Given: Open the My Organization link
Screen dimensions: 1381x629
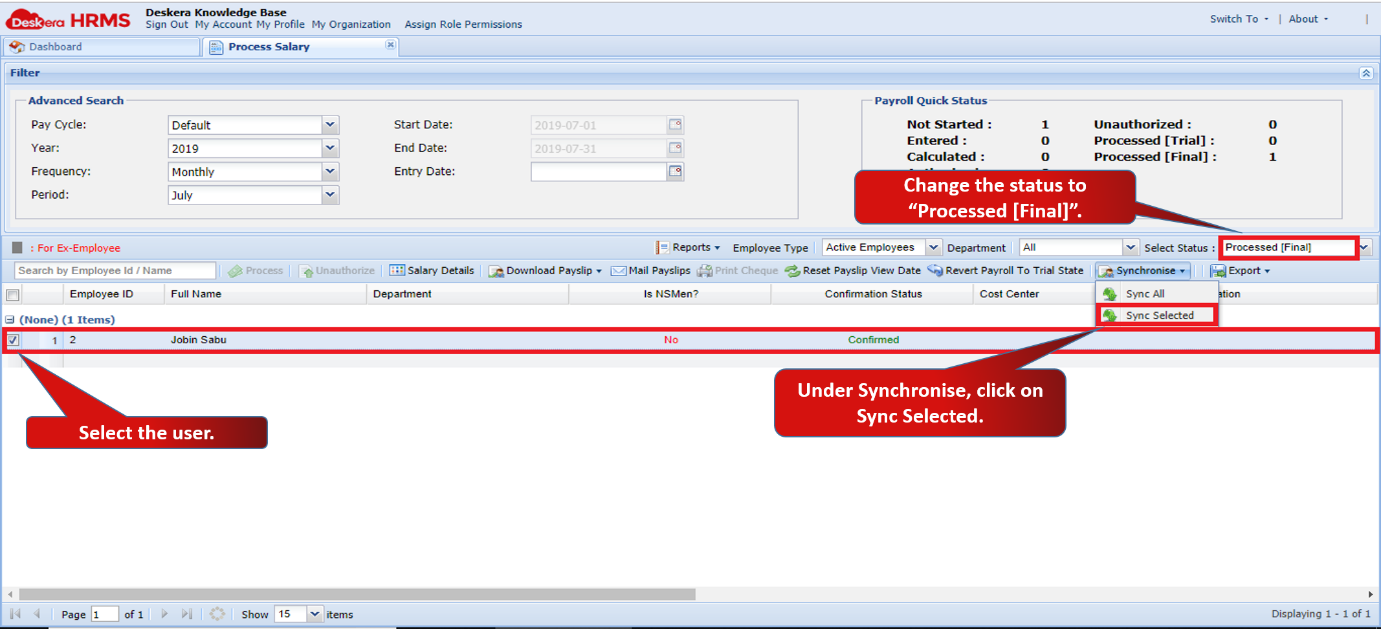Looking at the screenshot, I should (x=351, y=24).
